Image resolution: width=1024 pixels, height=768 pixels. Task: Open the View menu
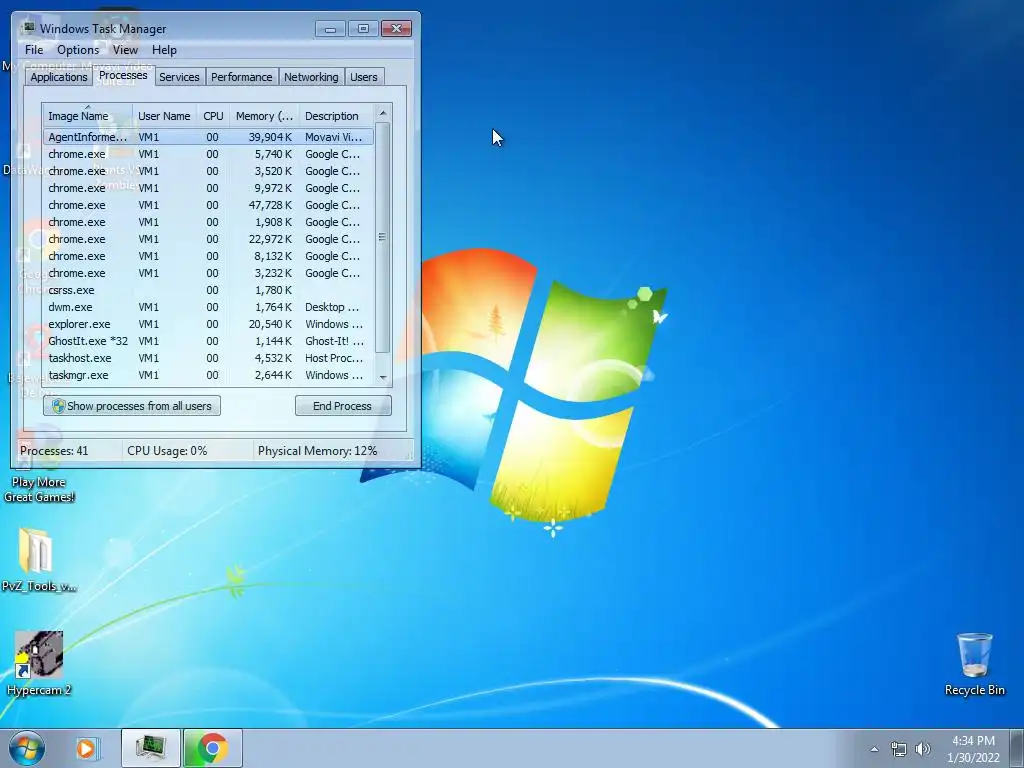pyautogui.click(x=125, y=50)
